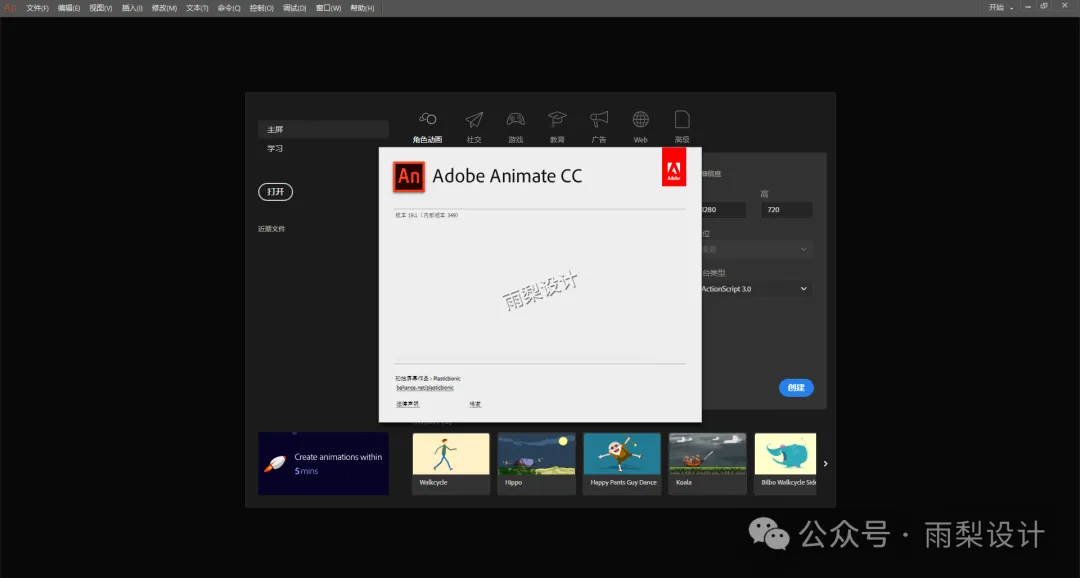Open the Hippo sample thumbnail
This screenshot has height=578, width=1080.
point(537,463)
